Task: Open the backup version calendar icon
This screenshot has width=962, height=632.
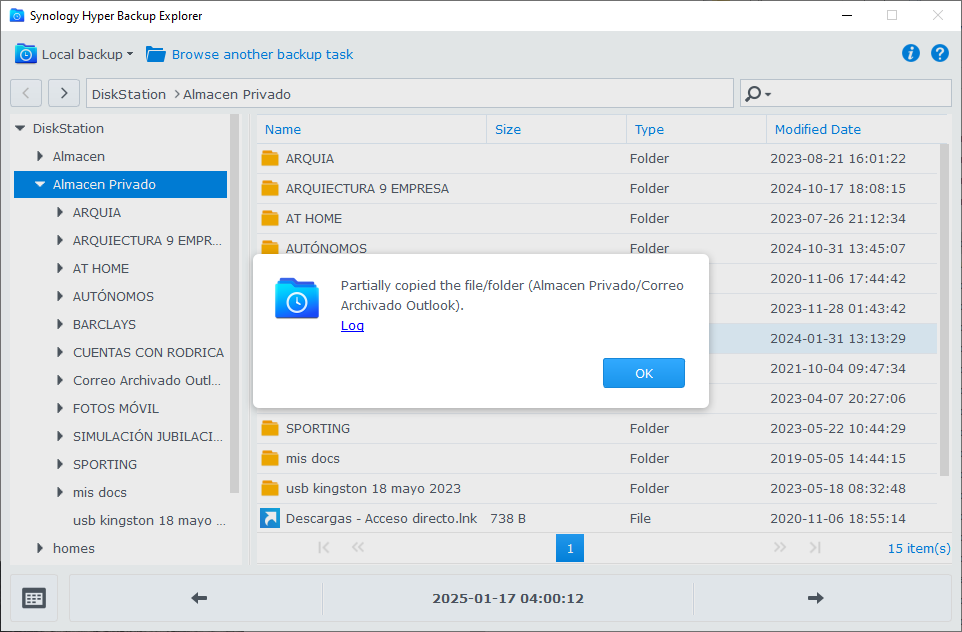Action: click(34, 598)
